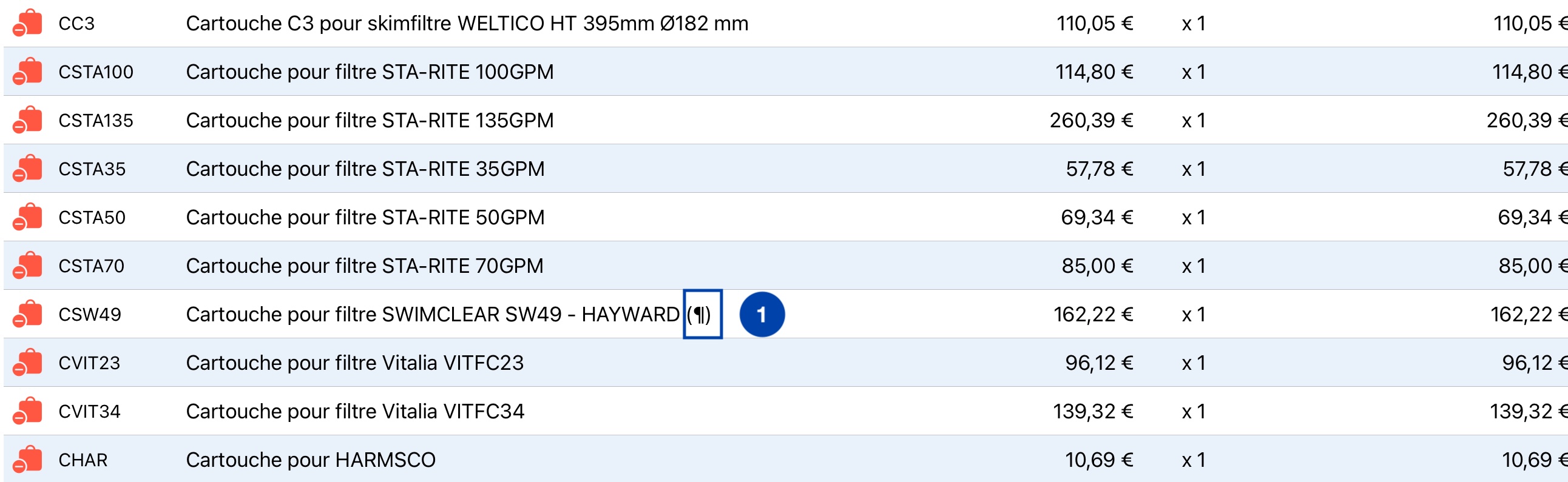The width and height of the screenshot is (1568, 482).
Task: Click the blue badge numbered 1
Action: click(x=762, y=314)
